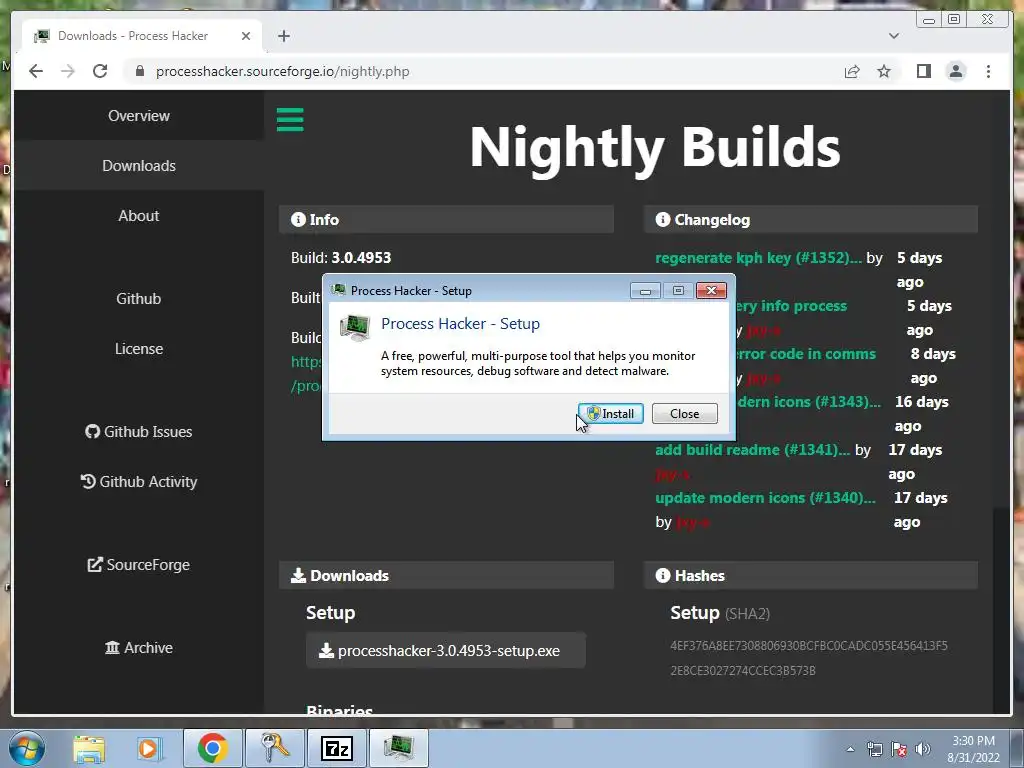Click the setup dialog title bar icon
Screen dimensions: 1024x768
pos(338,290)
